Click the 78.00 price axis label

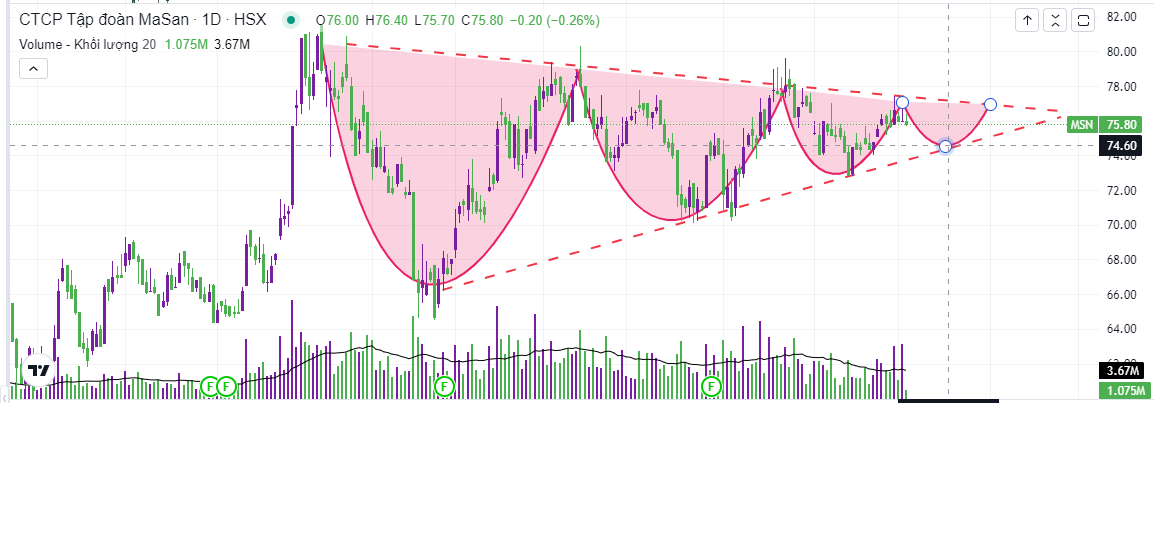tap(1121, 86)
